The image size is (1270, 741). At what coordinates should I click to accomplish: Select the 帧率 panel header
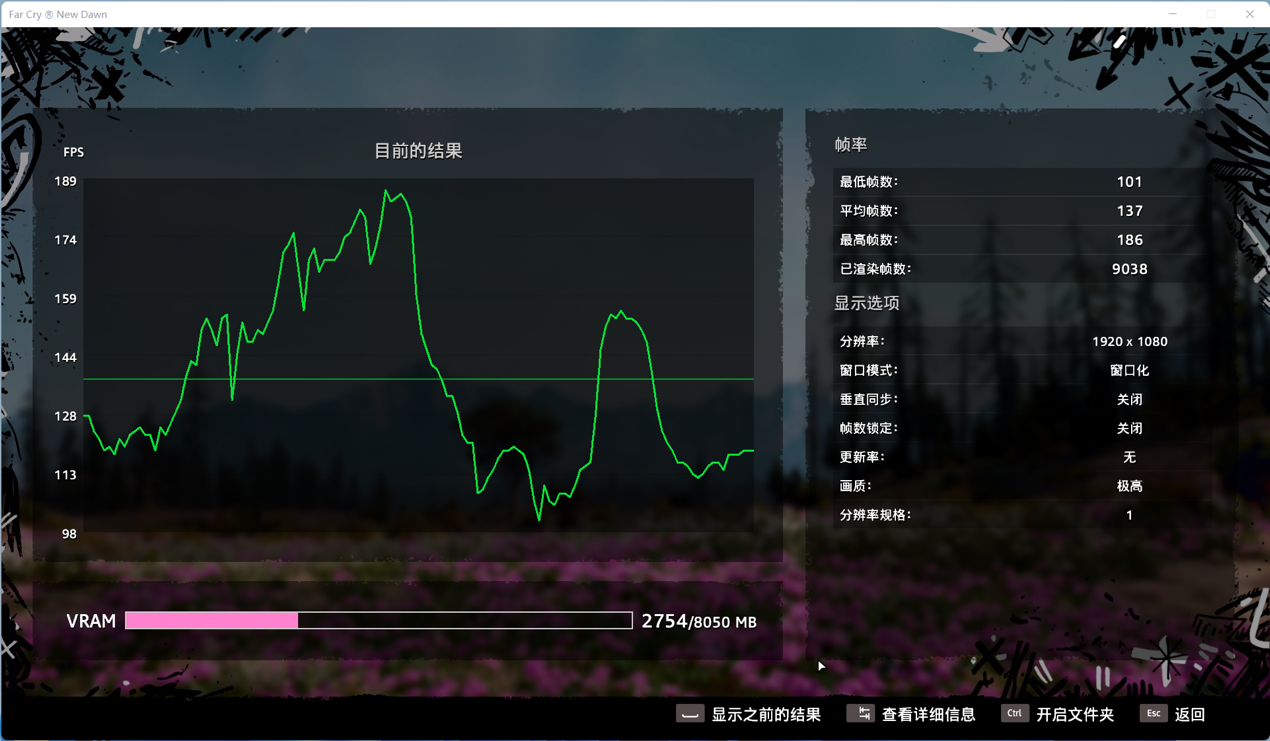[x=851, y=144]
